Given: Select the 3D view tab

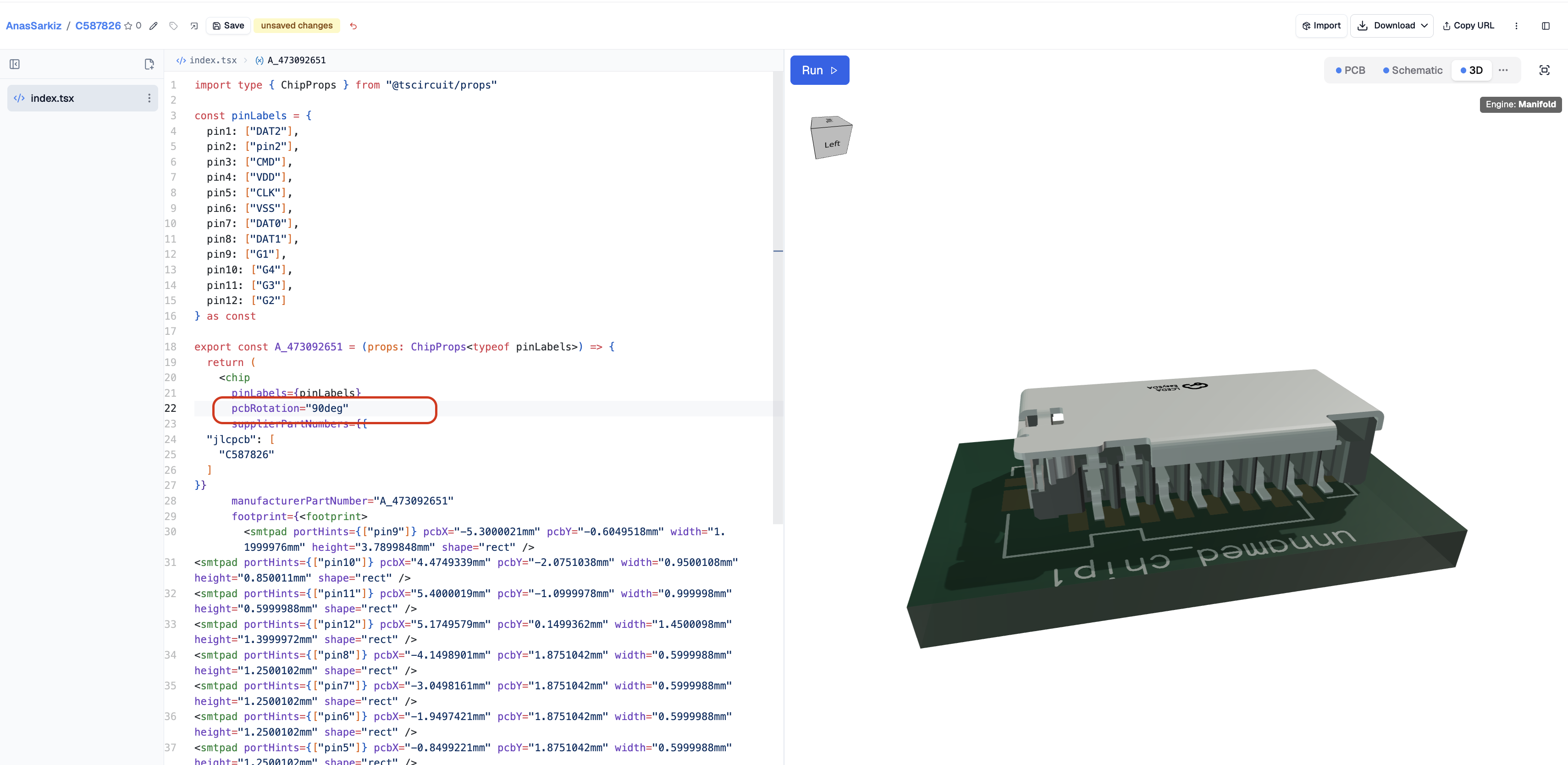Looking at the screenshot, I should pos(1471,70).
